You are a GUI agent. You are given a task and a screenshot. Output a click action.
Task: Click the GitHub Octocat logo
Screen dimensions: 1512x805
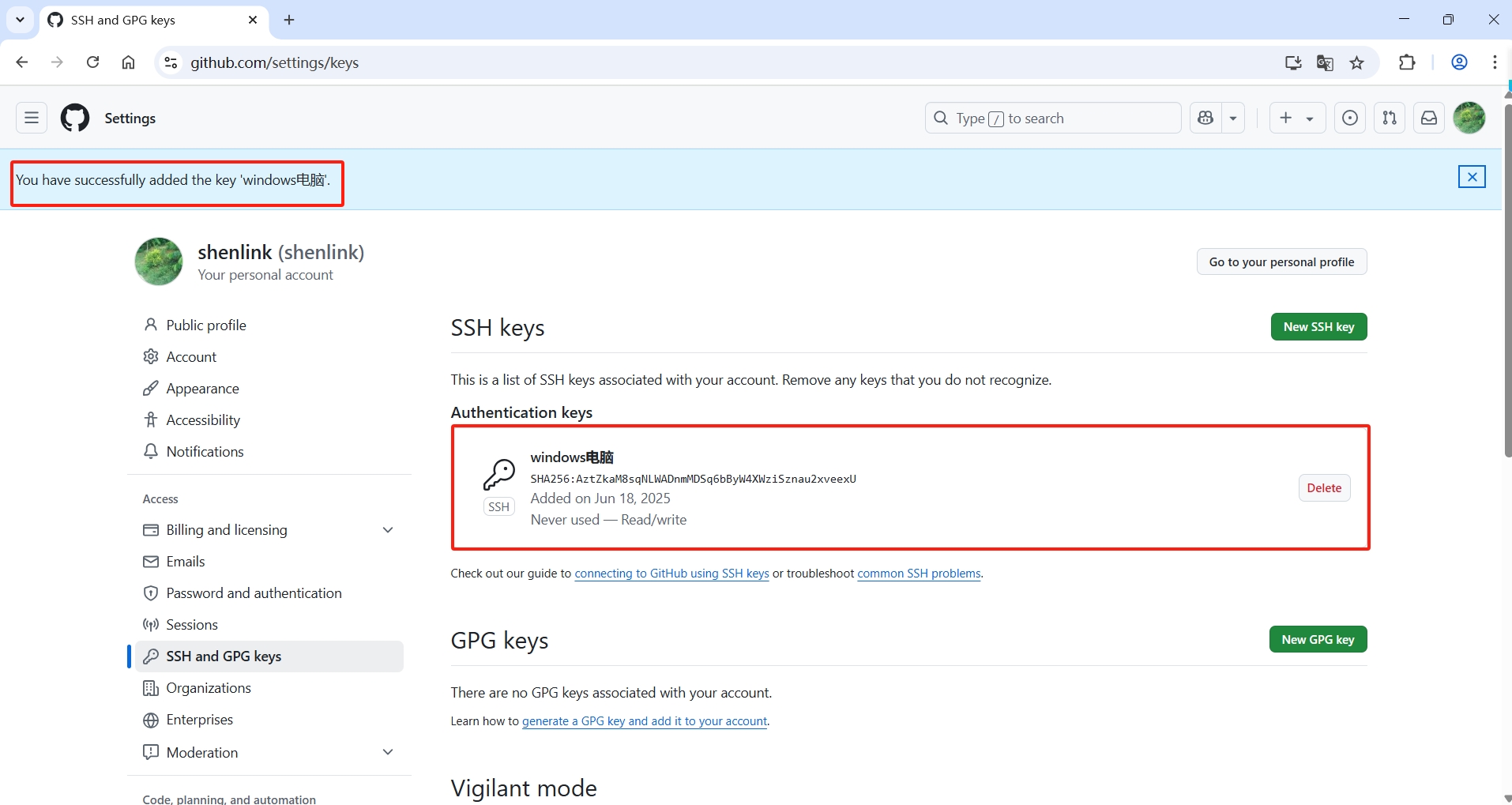(75, 118)
